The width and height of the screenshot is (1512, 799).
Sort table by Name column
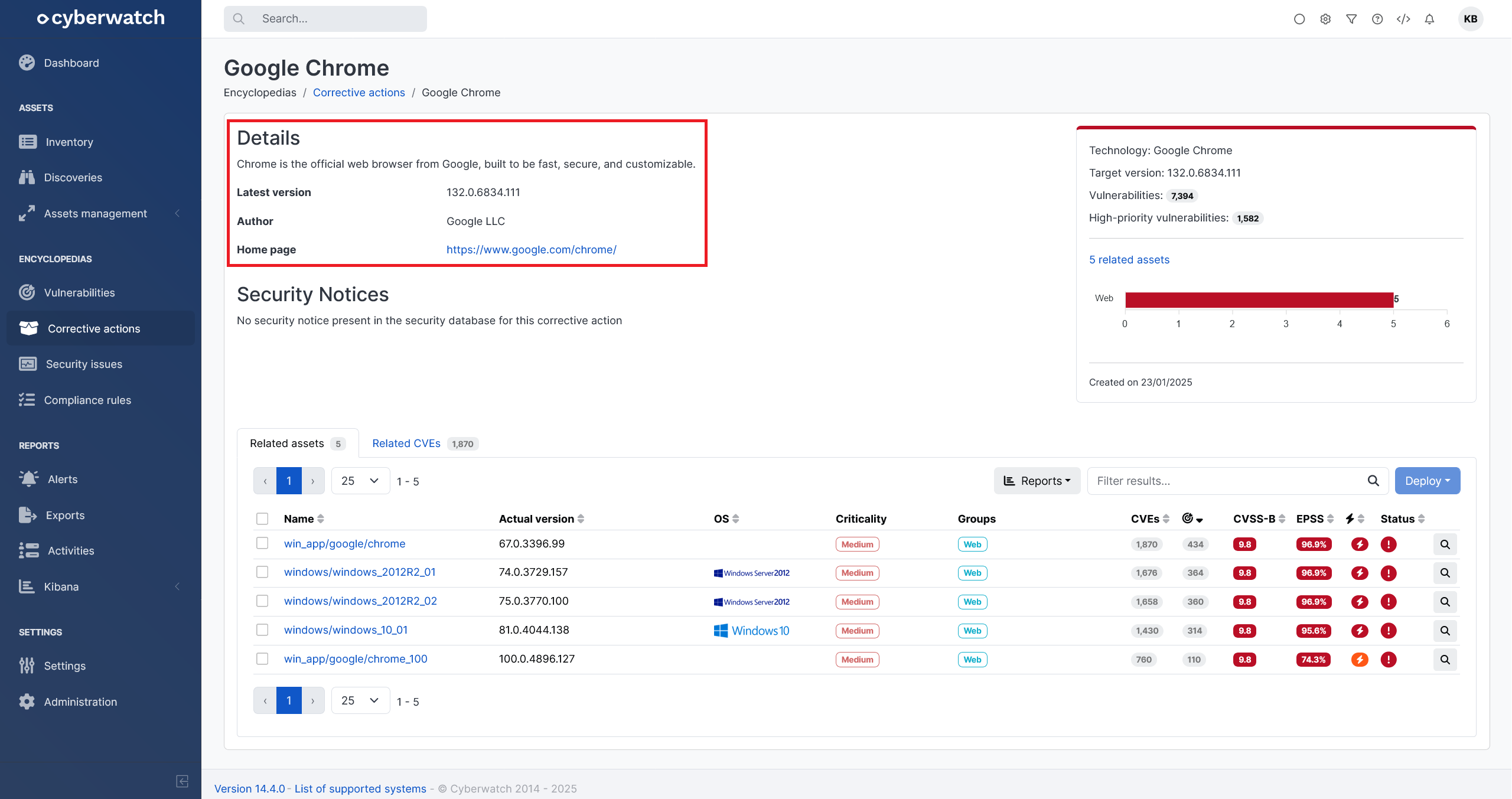click(x=304, y=518)
